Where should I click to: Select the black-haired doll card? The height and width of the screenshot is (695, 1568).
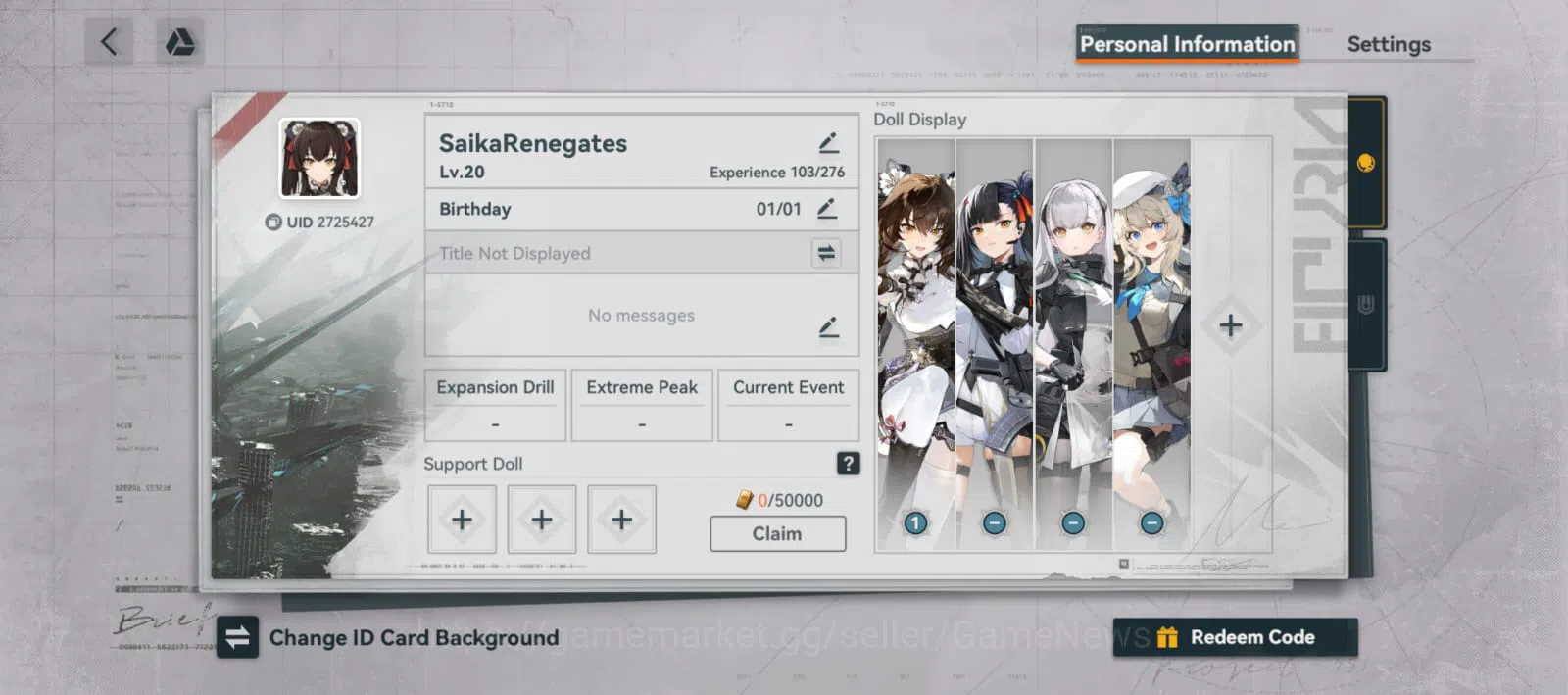(x=995, y=343)
